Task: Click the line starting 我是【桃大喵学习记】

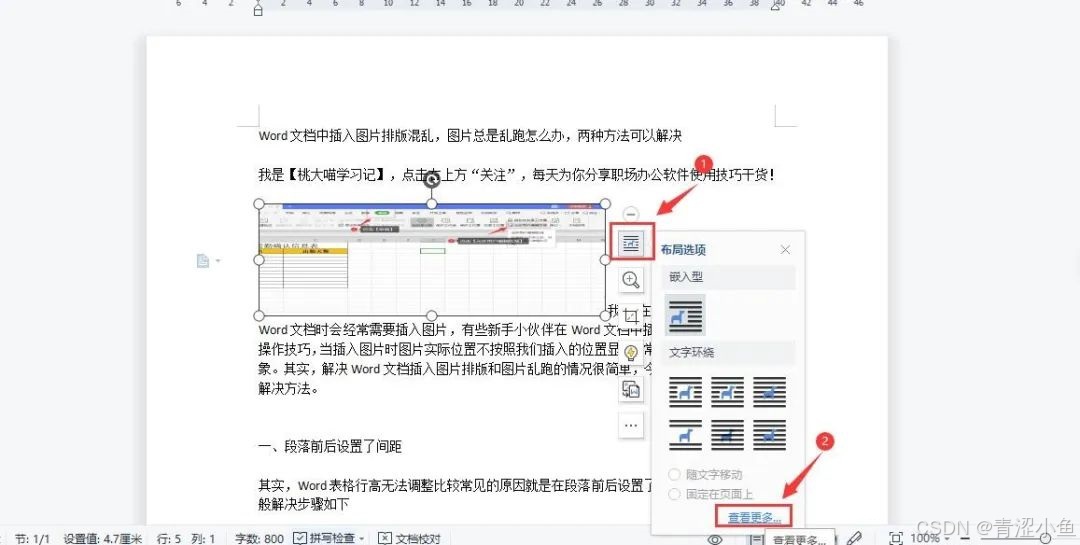Action: 517,175
